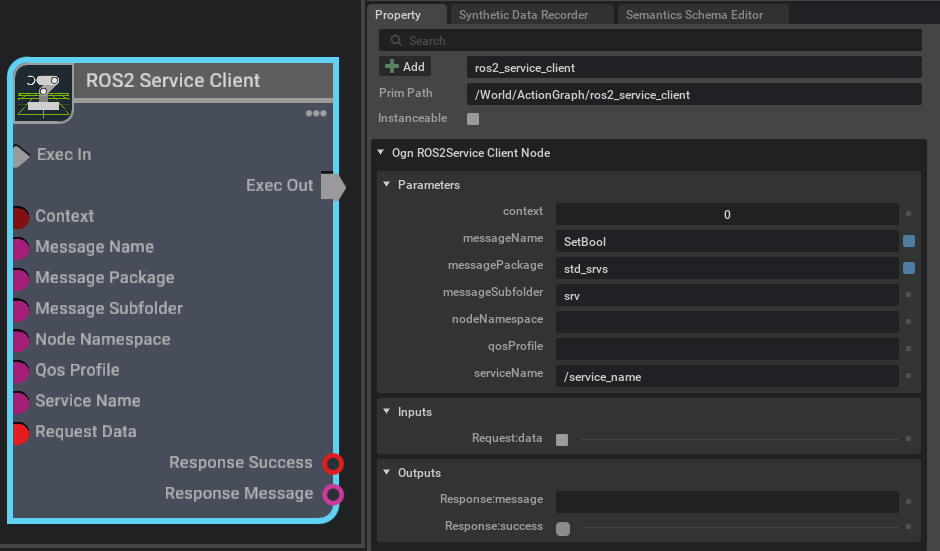Viewport: 940px width, 551px height.
Task: Collapse the Parameters section
Action: pos(387,185)
